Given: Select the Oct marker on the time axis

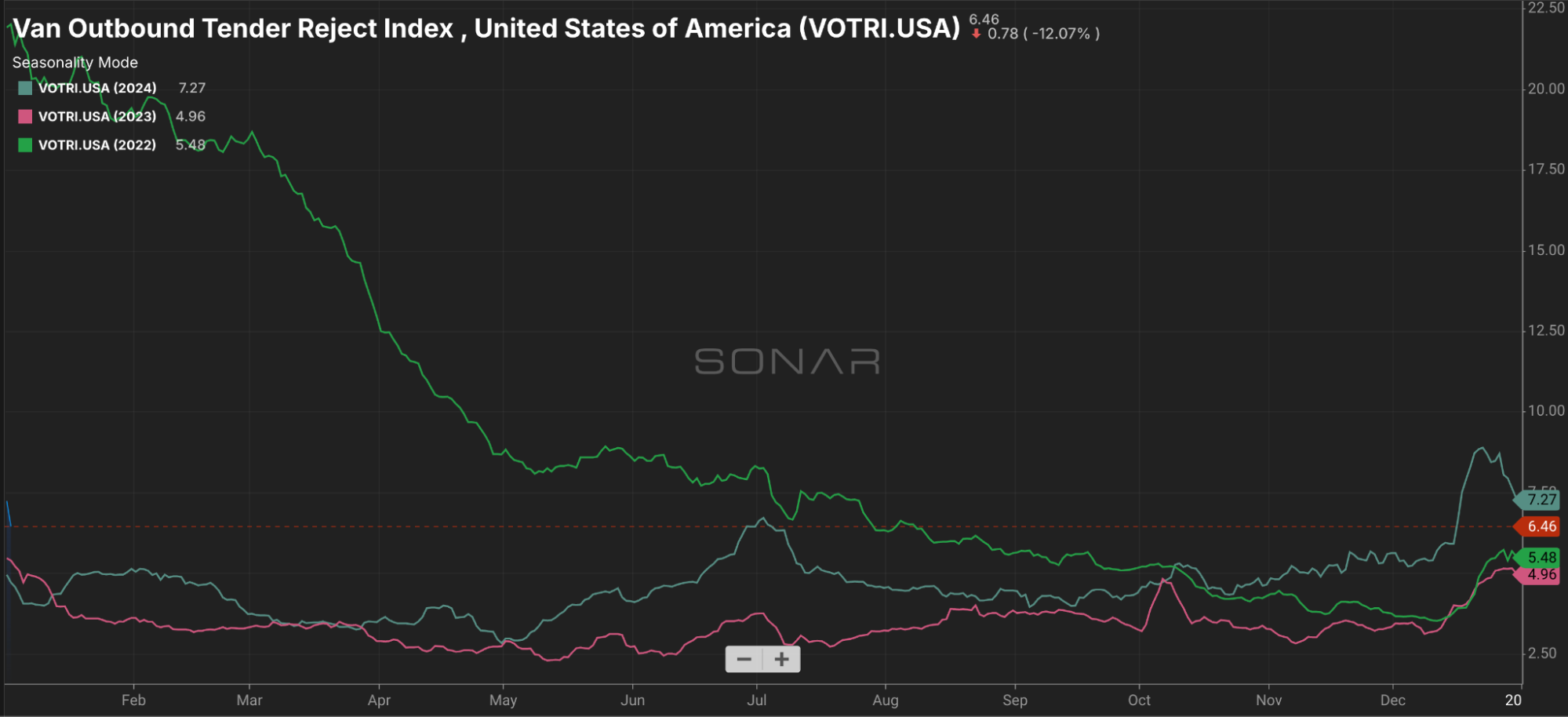Looking at the screenshot, I should point(1139,700).
